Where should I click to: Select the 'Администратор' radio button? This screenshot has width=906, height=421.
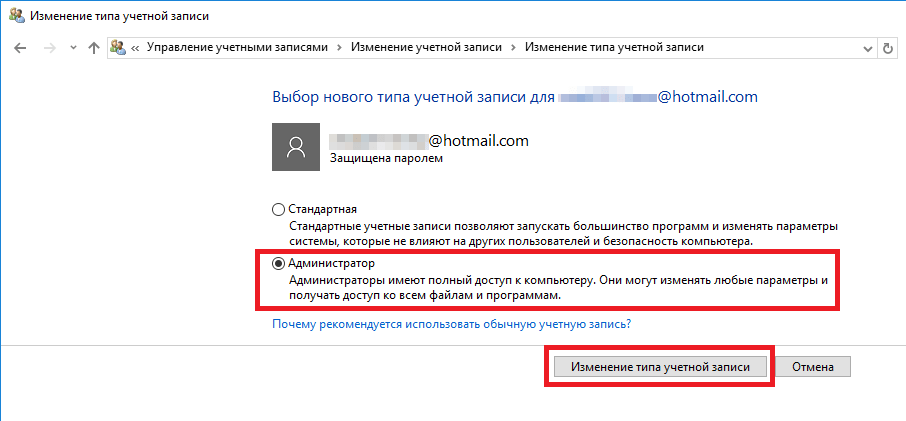[x=278, y=264]
